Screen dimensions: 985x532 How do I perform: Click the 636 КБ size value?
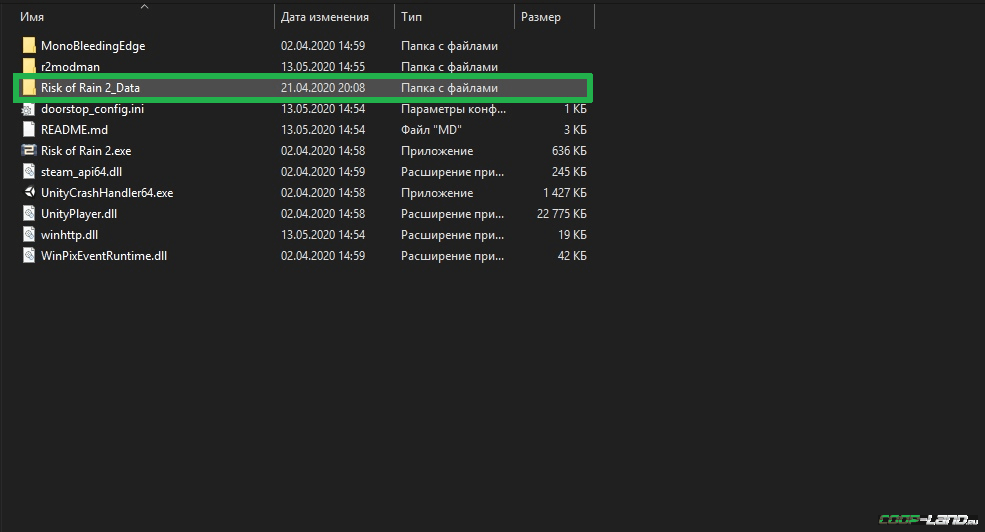(569, 151)
